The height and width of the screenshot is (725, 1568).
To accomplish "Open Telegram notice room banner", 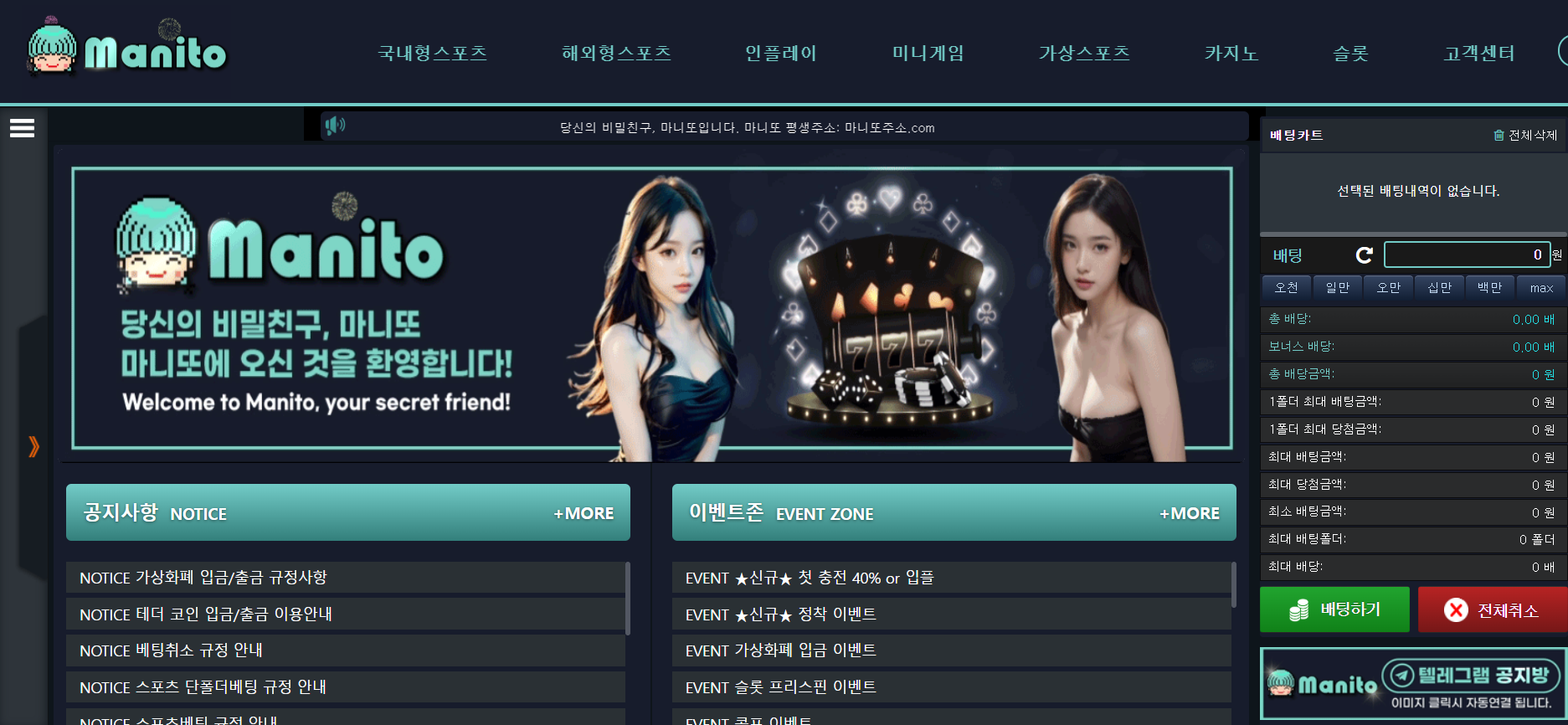I will [1412, 684].
